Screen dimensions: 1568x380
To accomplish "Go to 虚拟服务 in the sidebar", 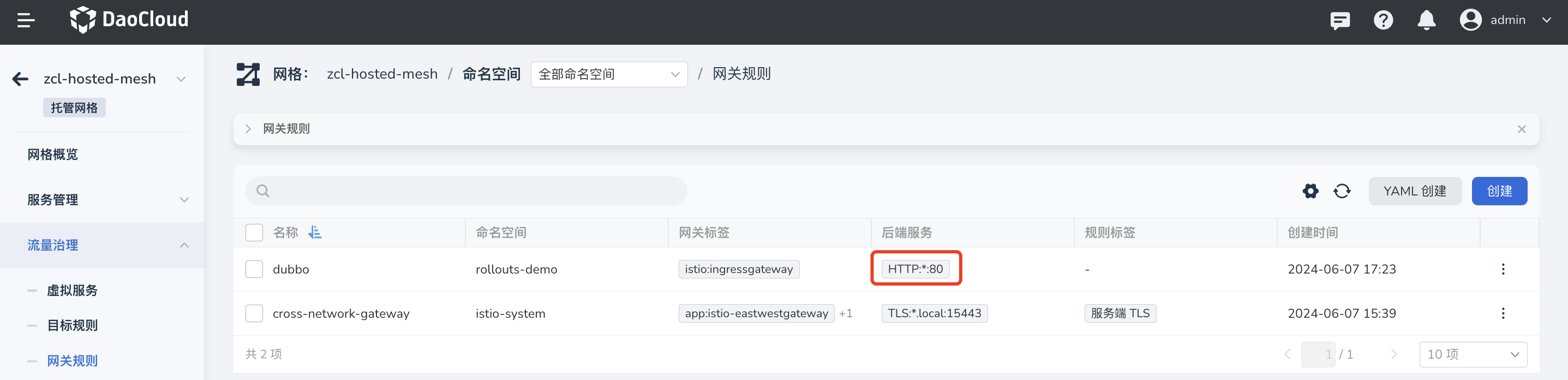I will click(x=73, y=290).
